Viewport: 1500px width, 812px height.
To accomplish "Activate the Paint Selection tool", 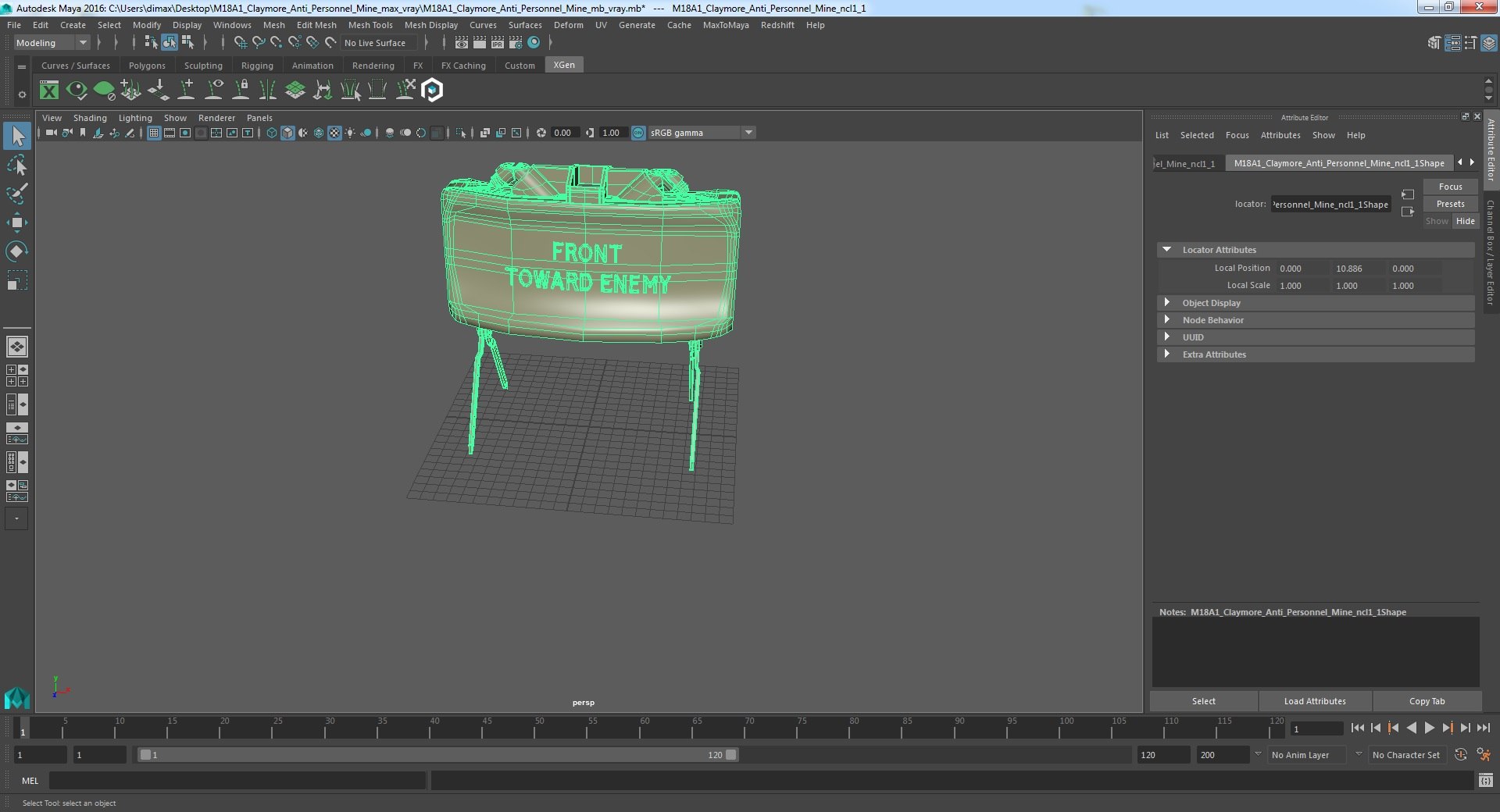I will (17, 194).
